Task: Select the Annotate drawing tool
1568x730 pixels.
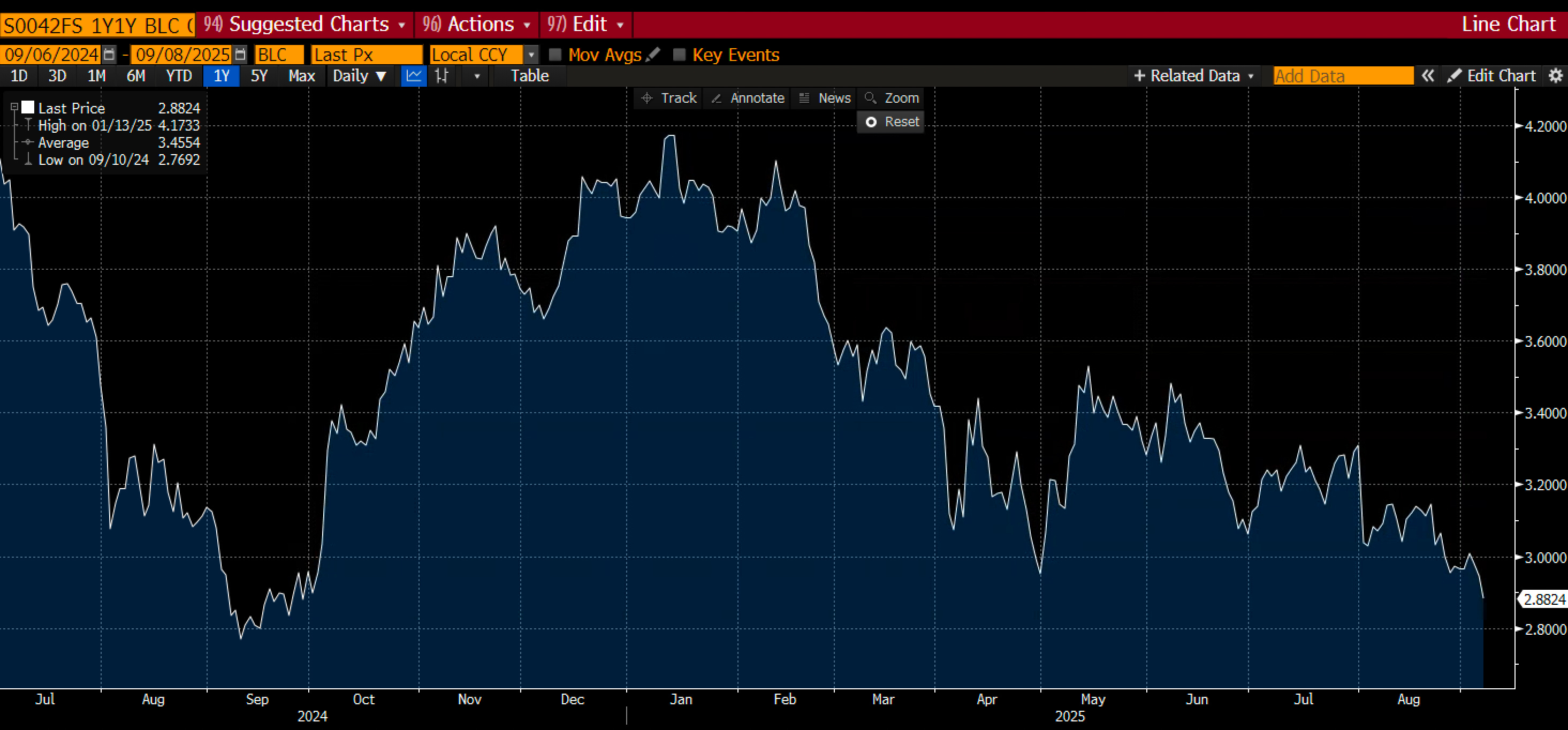Action: [748, 98]
